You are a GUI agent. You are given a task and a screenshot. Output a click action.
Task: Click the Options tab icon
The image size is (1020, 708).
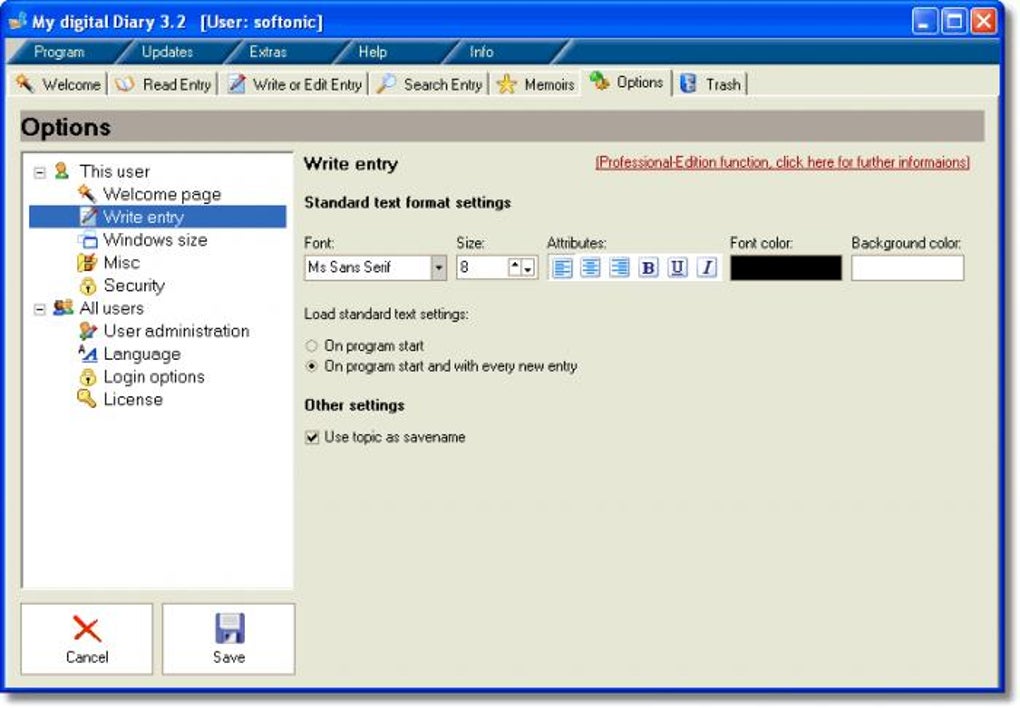600,81
